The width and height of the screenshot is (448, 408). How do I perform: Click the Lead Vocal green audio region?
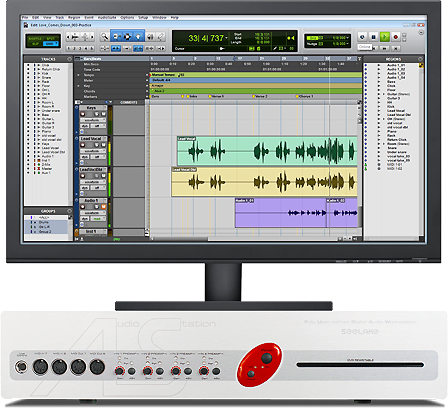(x=267, y=151)
